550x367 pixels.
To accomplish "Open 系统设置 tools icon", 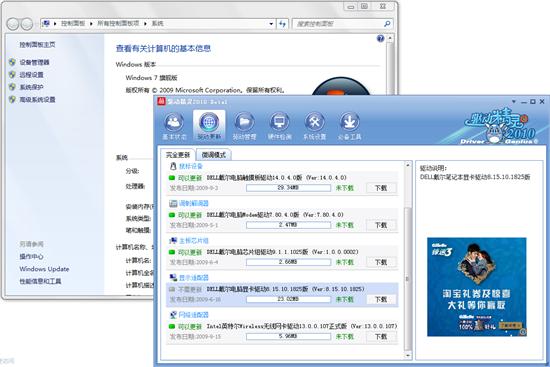I will [314, 122].
